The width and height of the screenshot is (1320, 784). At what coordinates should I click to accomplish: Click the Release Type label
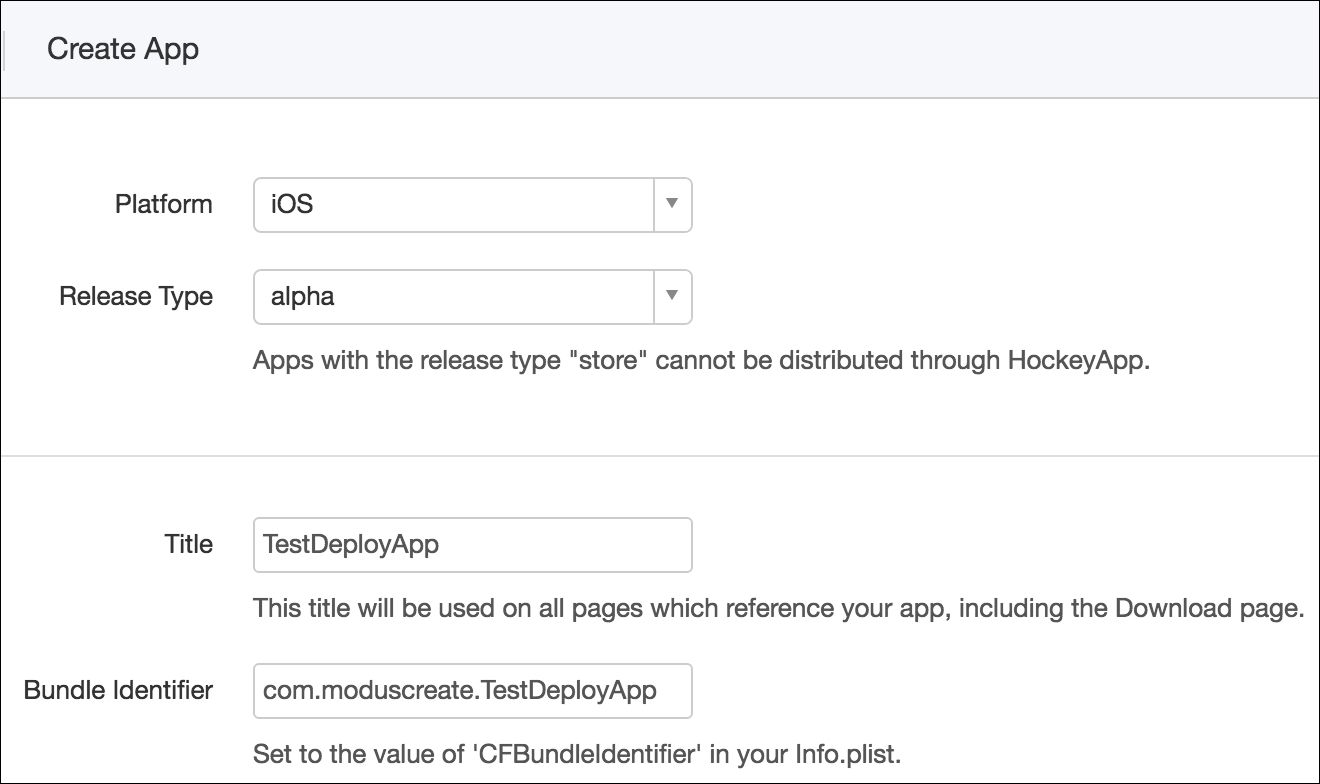136,297
